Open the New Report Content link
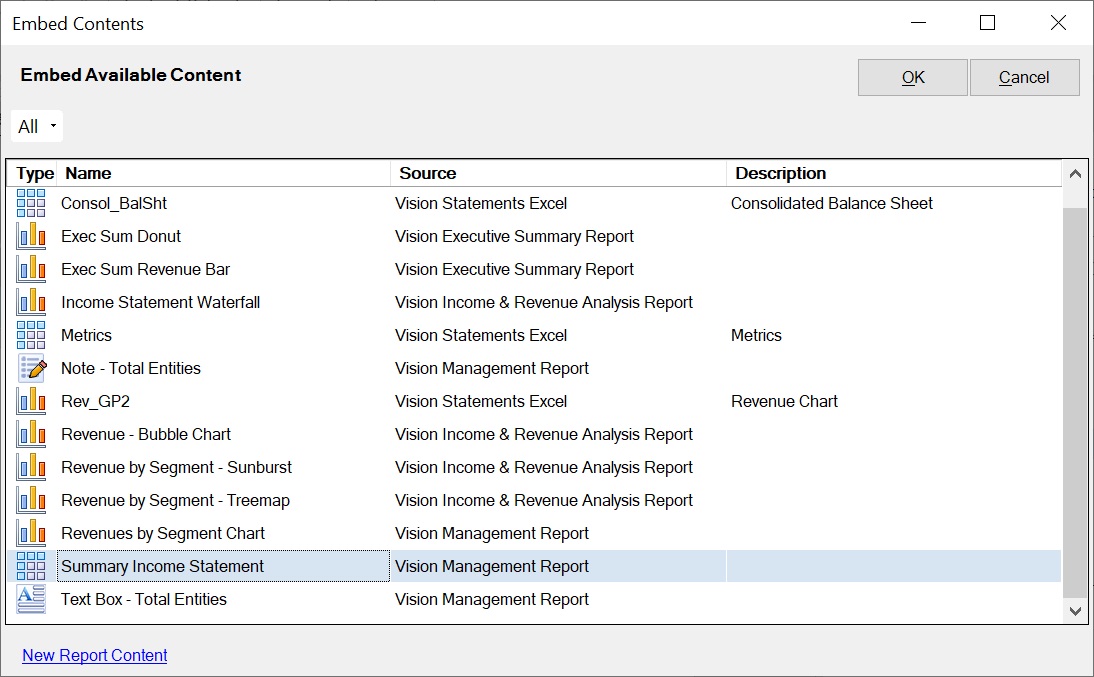This screenshot has height=677, width=1094. (x=95, y=655)
